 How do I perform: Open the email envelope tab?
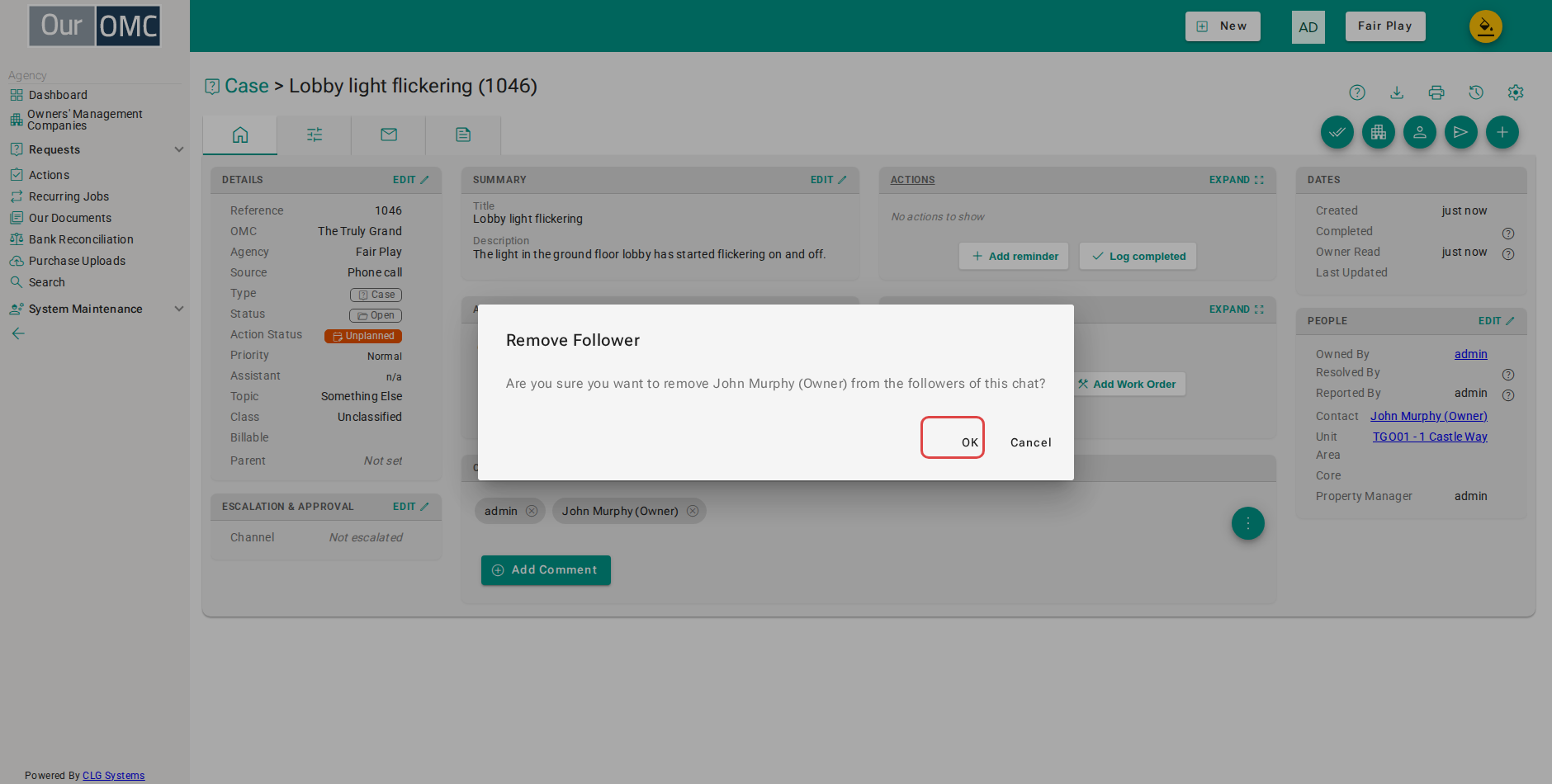[389, 135]
